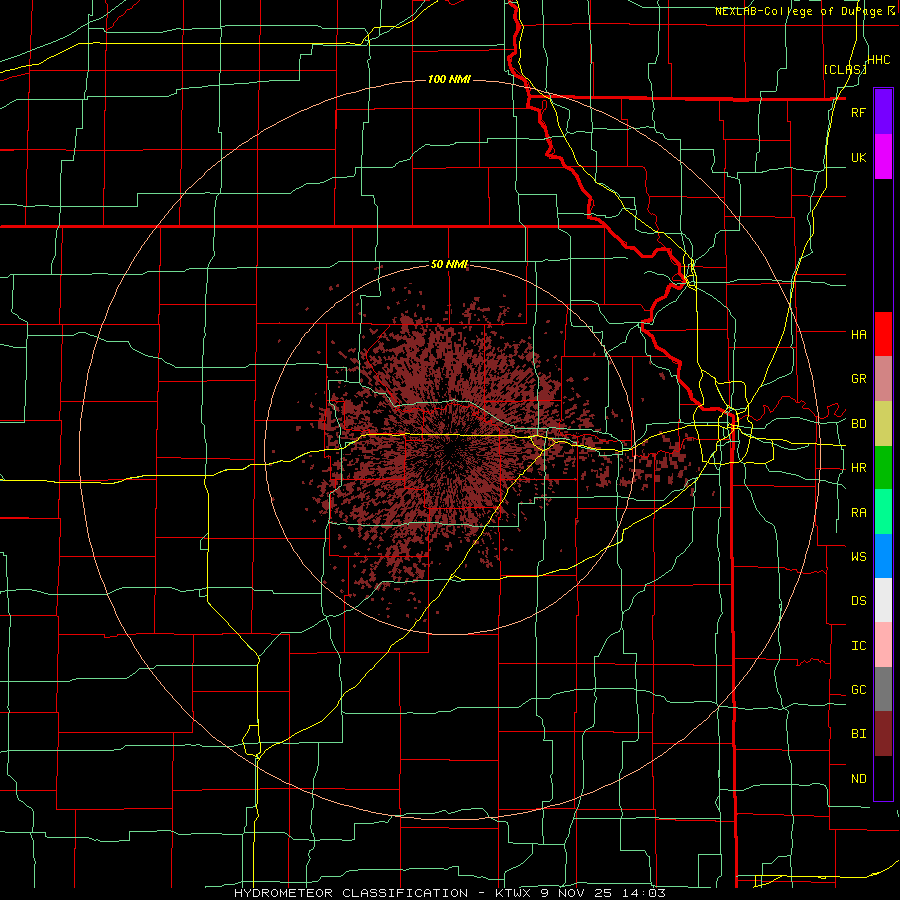Click the HR green legend swatch
This screenshot has width=900, height=900.
click(x=883, y=467)
